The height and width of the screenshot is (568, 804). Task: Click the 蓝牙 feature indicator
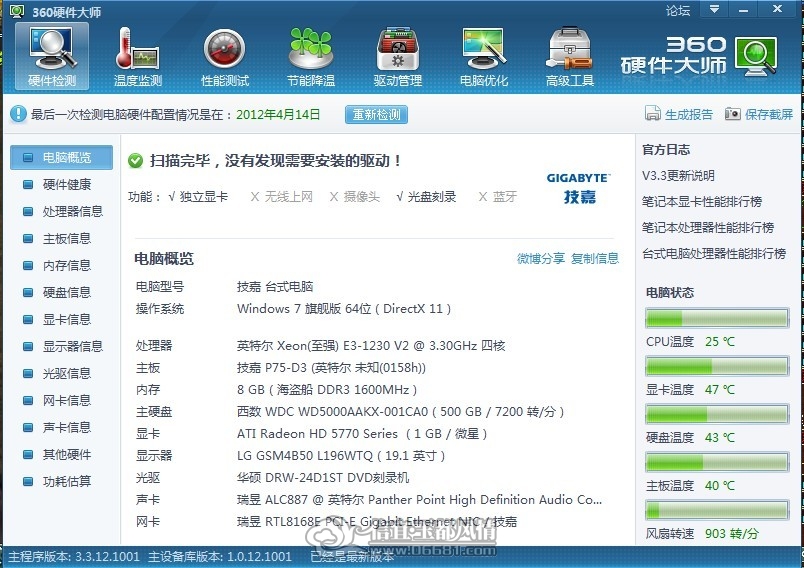click(498, 197)
